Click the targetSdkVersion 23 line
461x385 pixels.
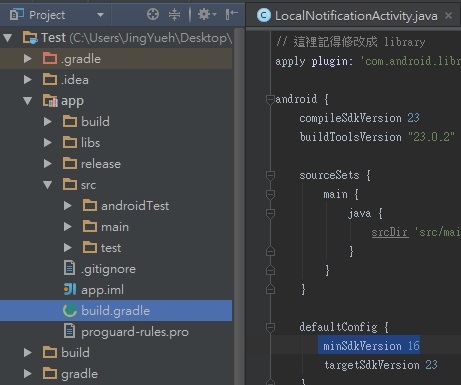click(x=381, y=365)
